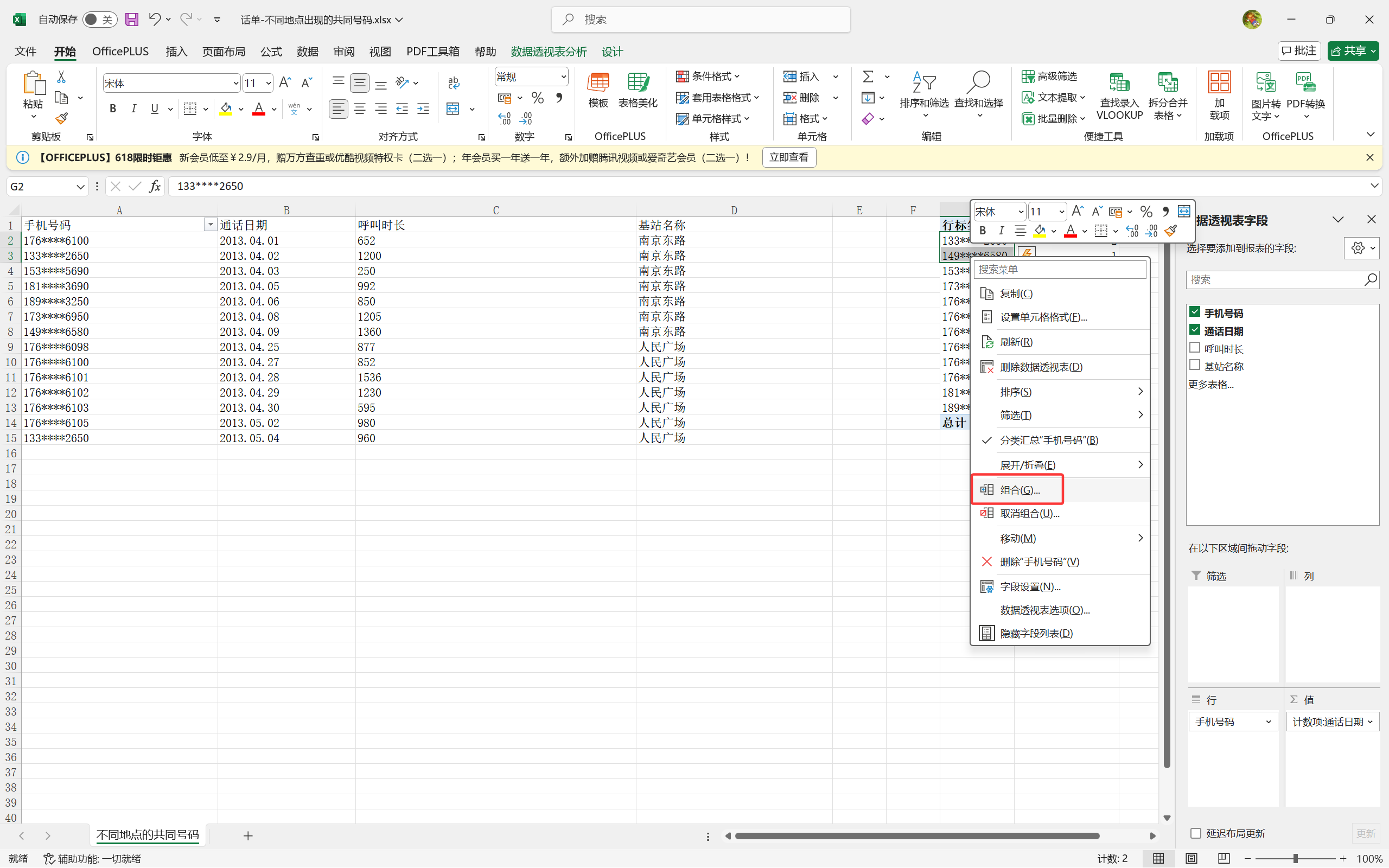Screen dimensions: 1389x868
Task: Click the 共享 share button
Action: click(x=1348, y=51)
